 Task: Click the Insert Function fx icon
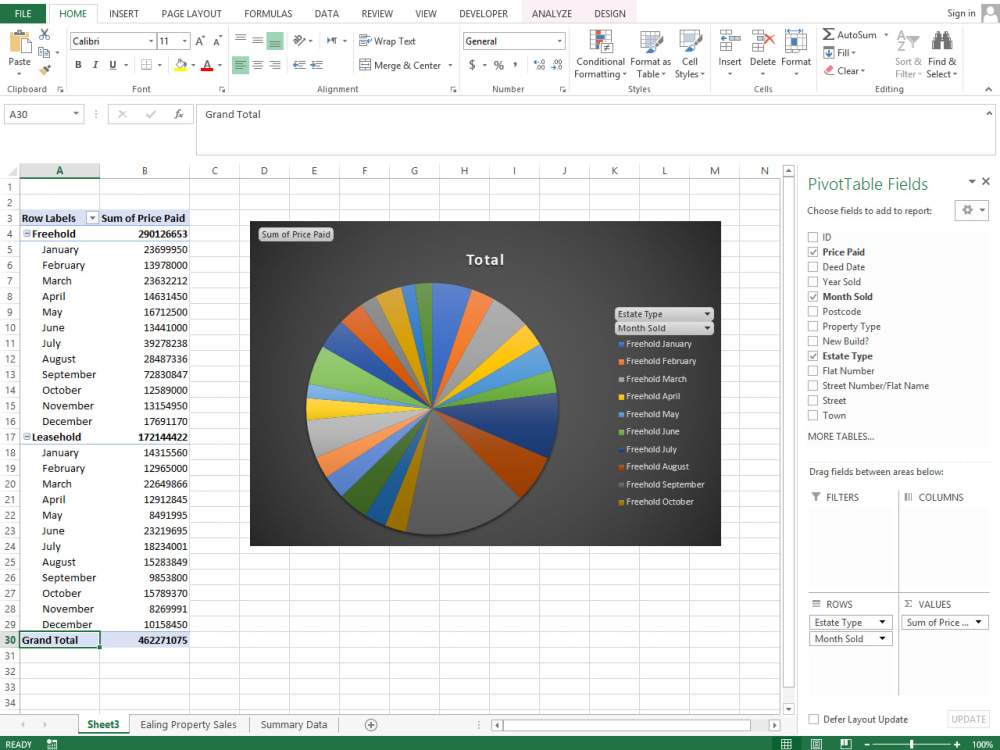[179, 114]
